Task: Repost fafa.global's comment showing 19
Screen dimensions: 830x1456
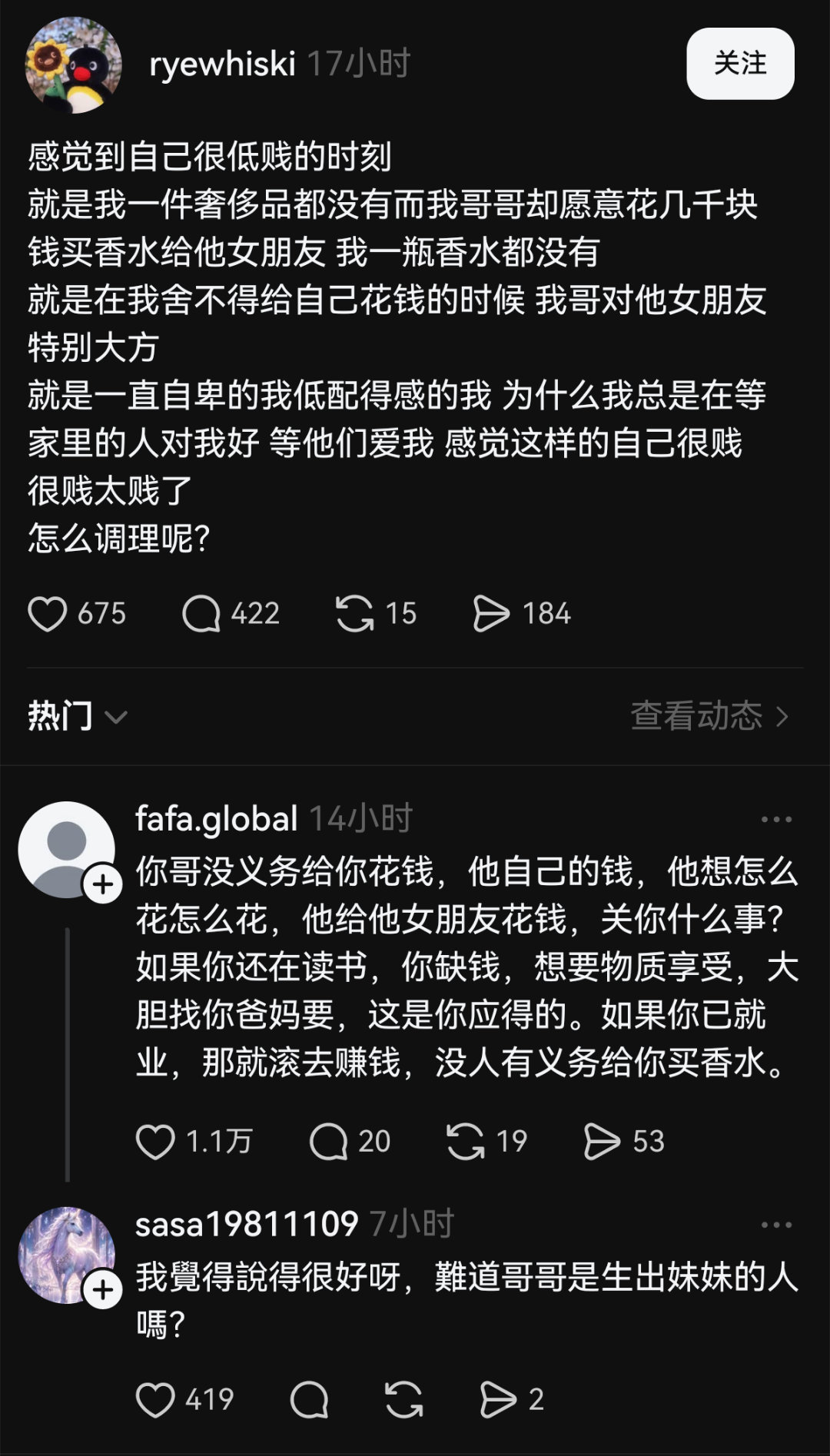Action: coord(466,1141)
